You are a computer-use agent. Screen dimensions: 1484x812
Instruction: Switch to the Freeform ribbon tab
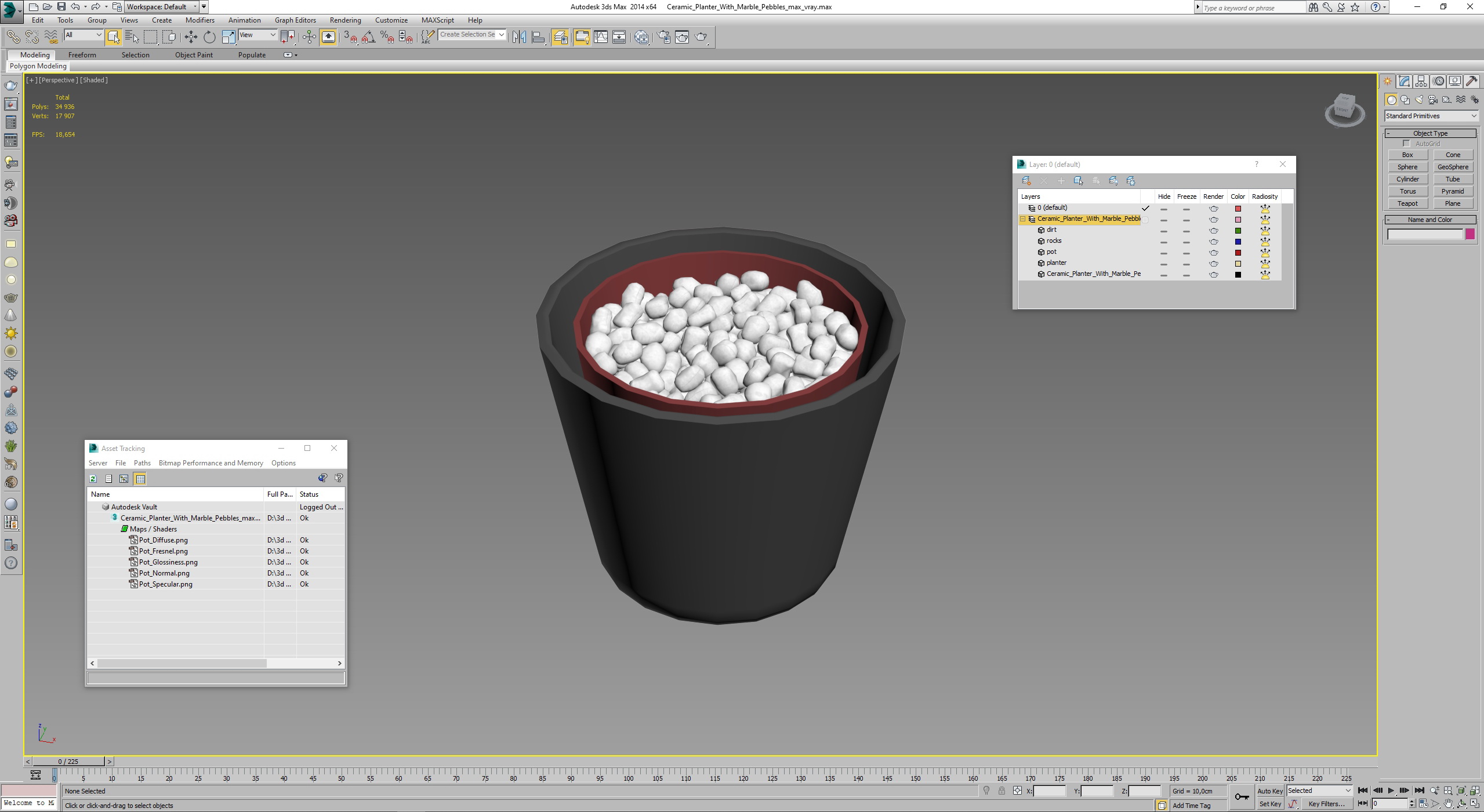click(82, 55)
